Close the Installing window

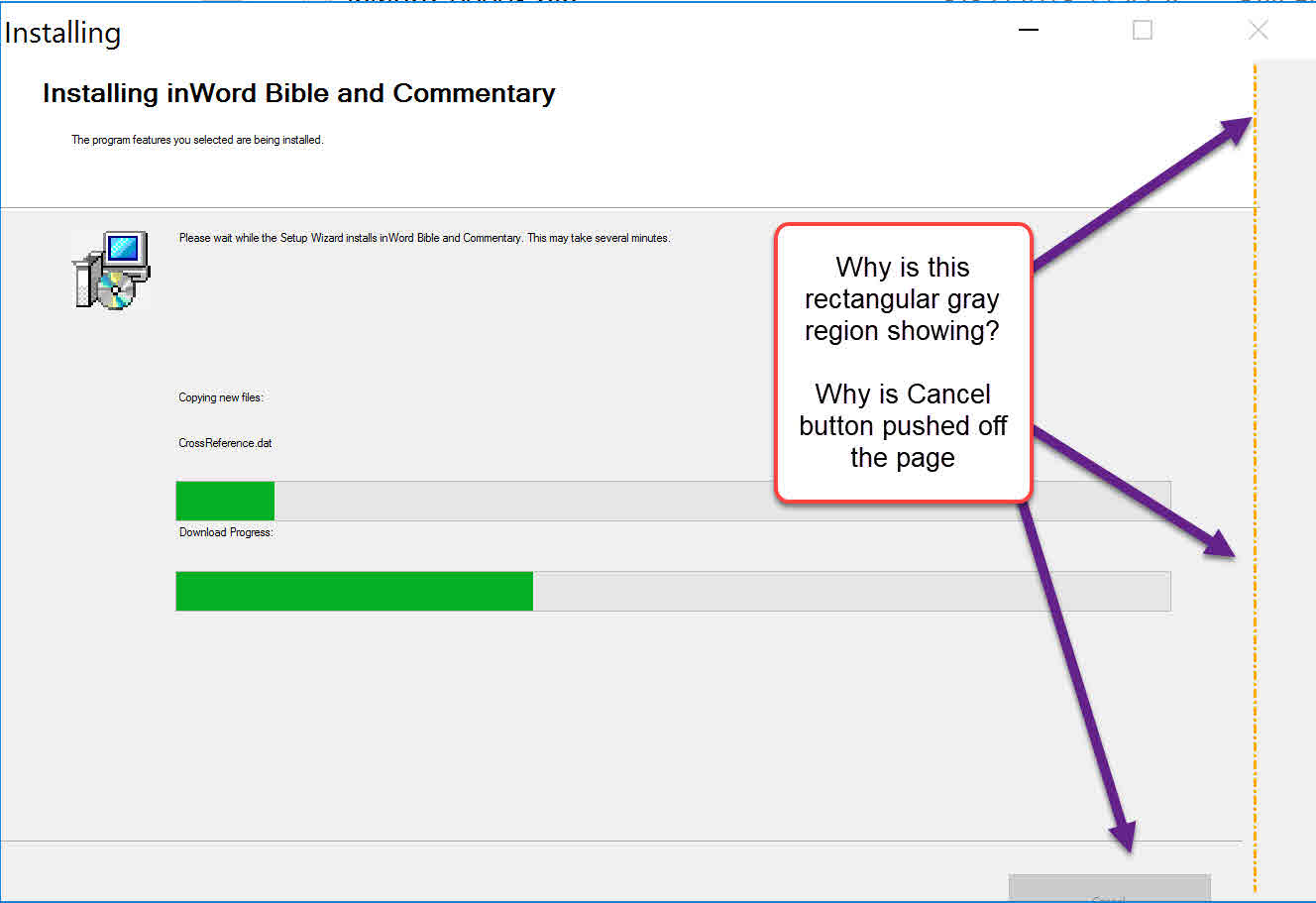click(1258, 30)
